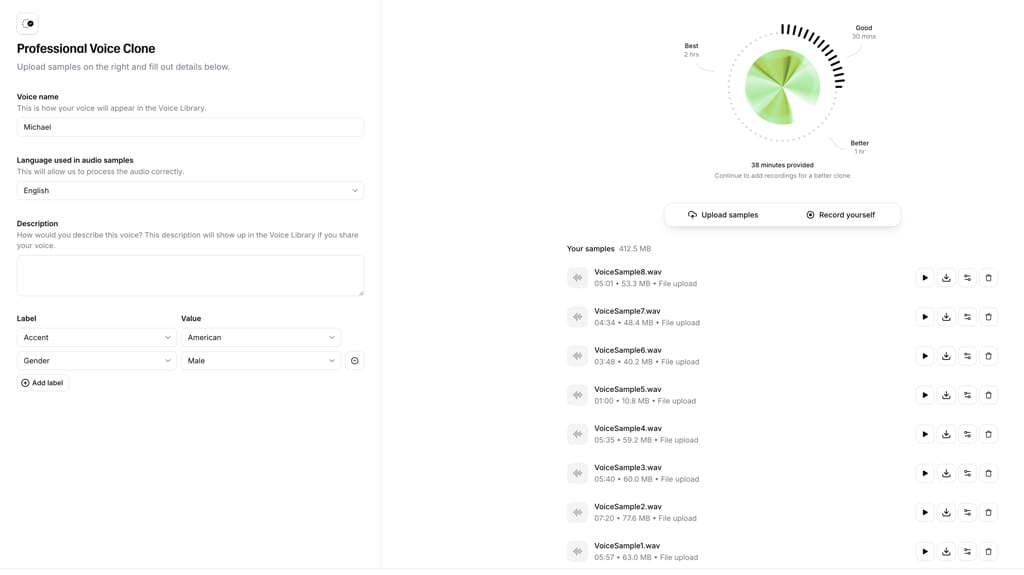Delete VoiceSample2.wav
Image resolution: width=1024 pixels, height=575 pixels.
tap(988, 512)
